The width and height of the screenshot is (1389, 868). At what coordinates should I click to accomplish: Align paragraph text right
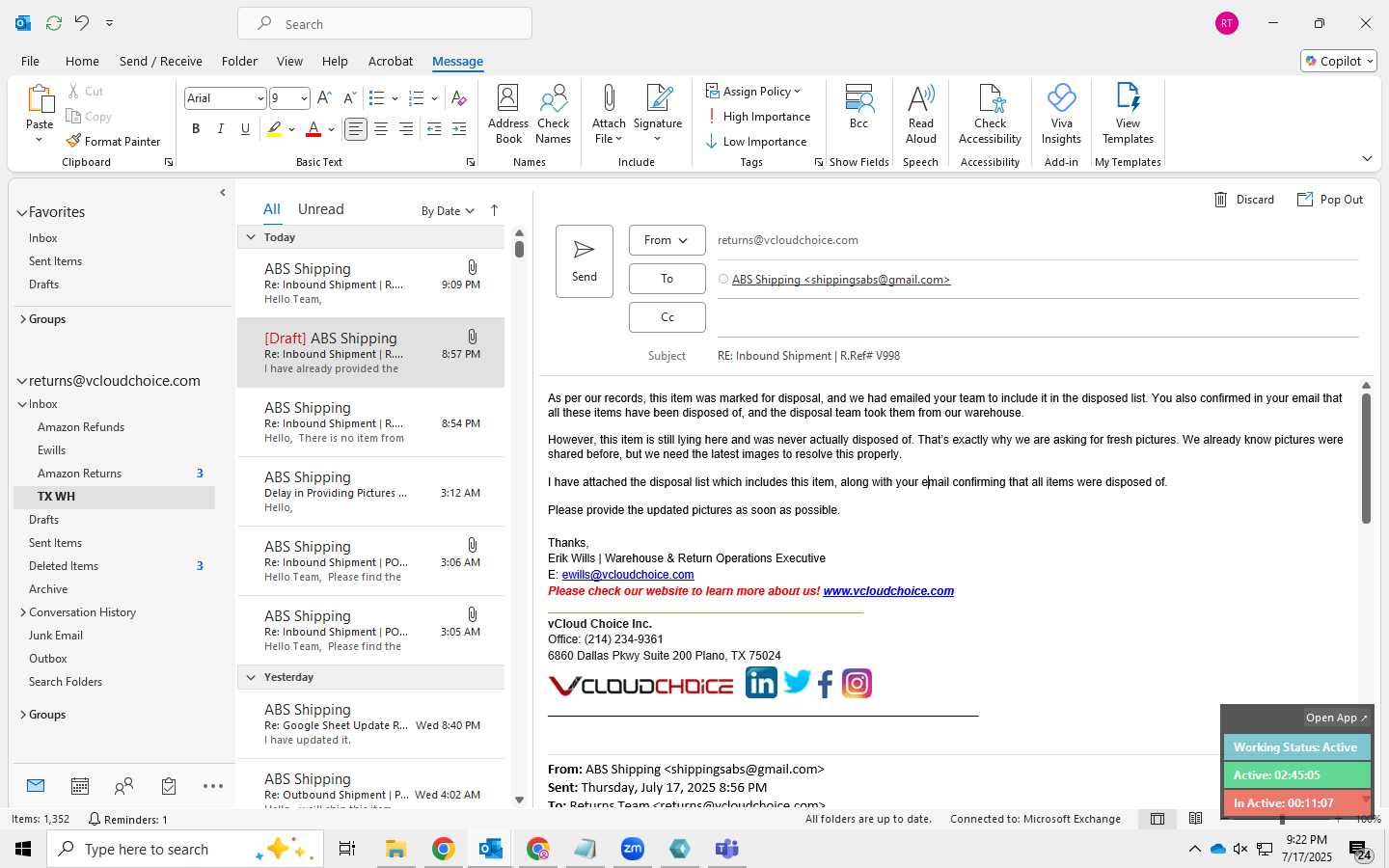point(406,129)
